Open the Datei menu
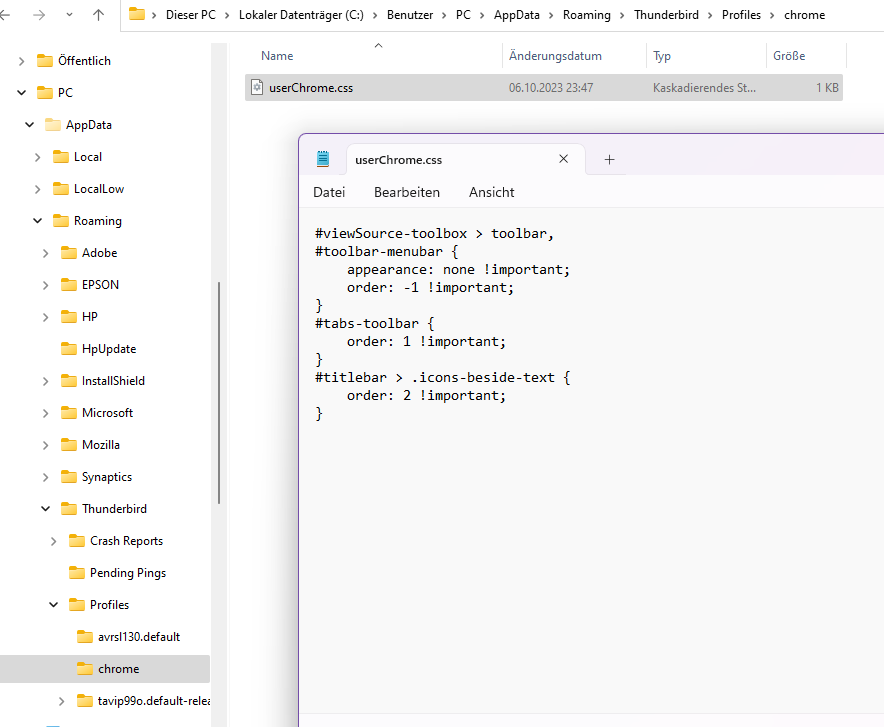 329,192
